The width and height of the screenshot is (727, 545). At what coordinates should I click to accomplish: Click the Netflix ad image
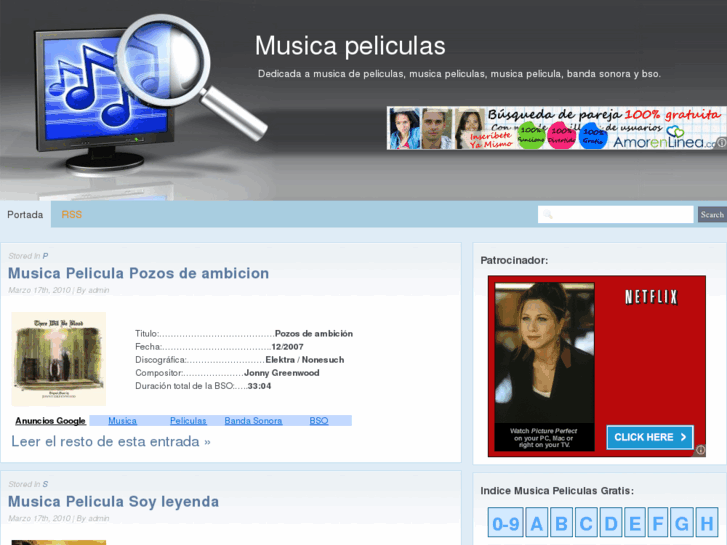(597, 366)
